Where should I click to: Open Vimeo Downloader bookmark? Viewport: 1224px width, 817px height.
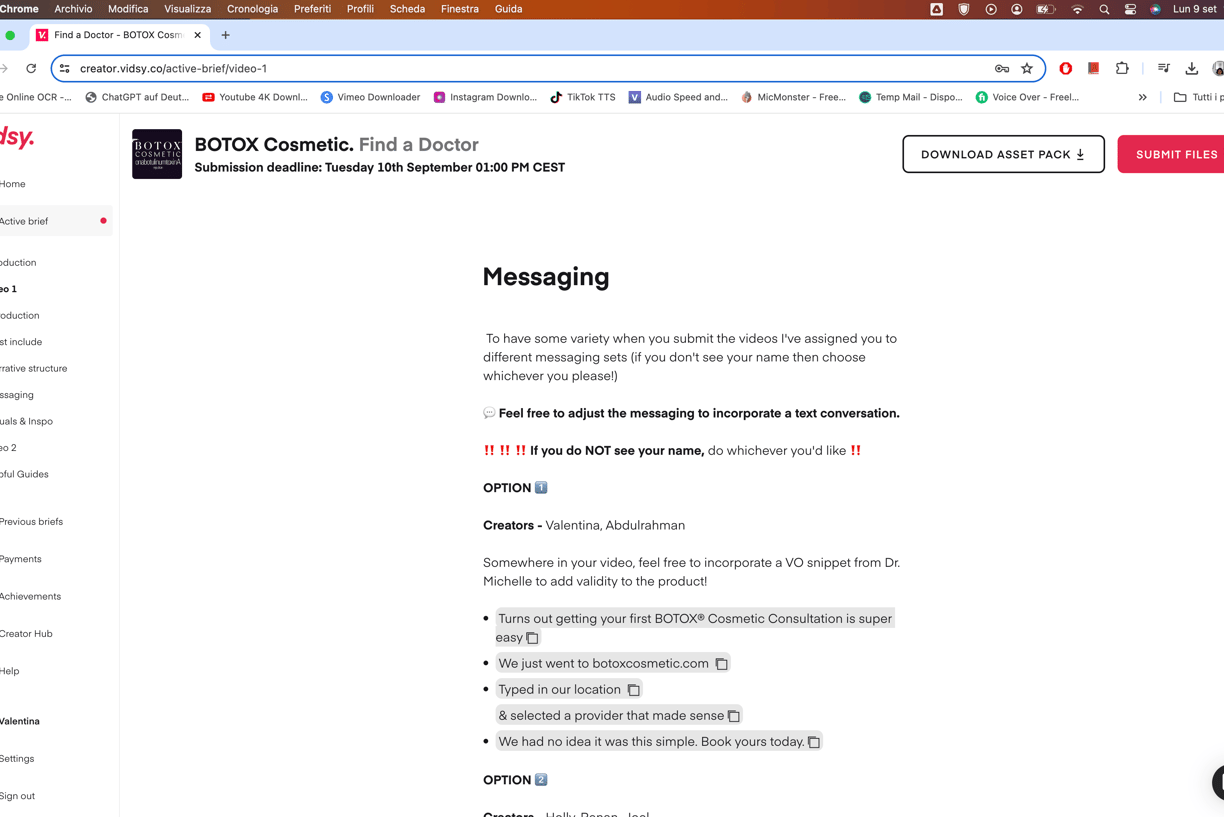tap(370, 98)
